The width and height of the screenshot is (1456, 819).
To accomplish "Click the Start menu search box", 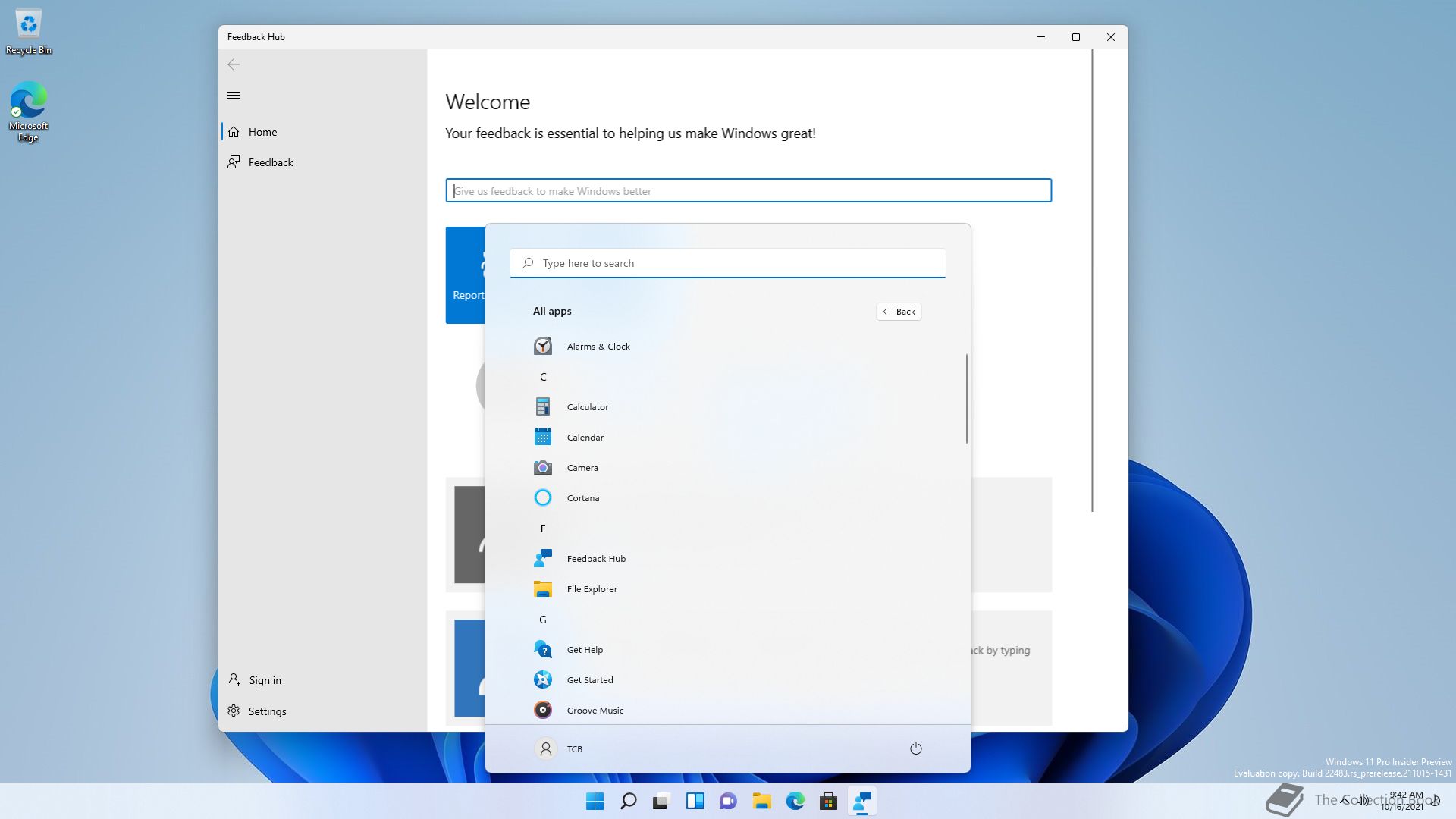I will click(728, 263).
